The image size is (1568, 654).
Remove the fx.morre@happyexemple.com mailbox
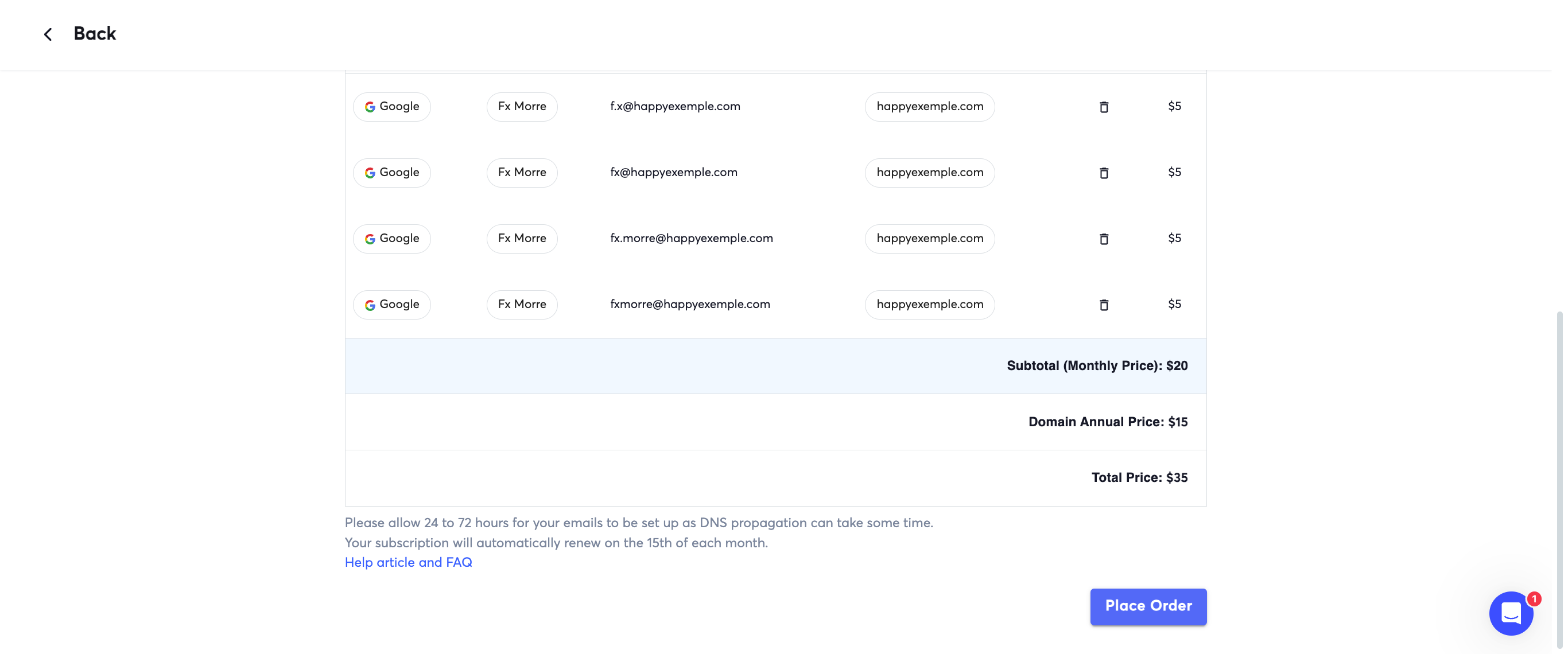click(x=1104, y=239)
